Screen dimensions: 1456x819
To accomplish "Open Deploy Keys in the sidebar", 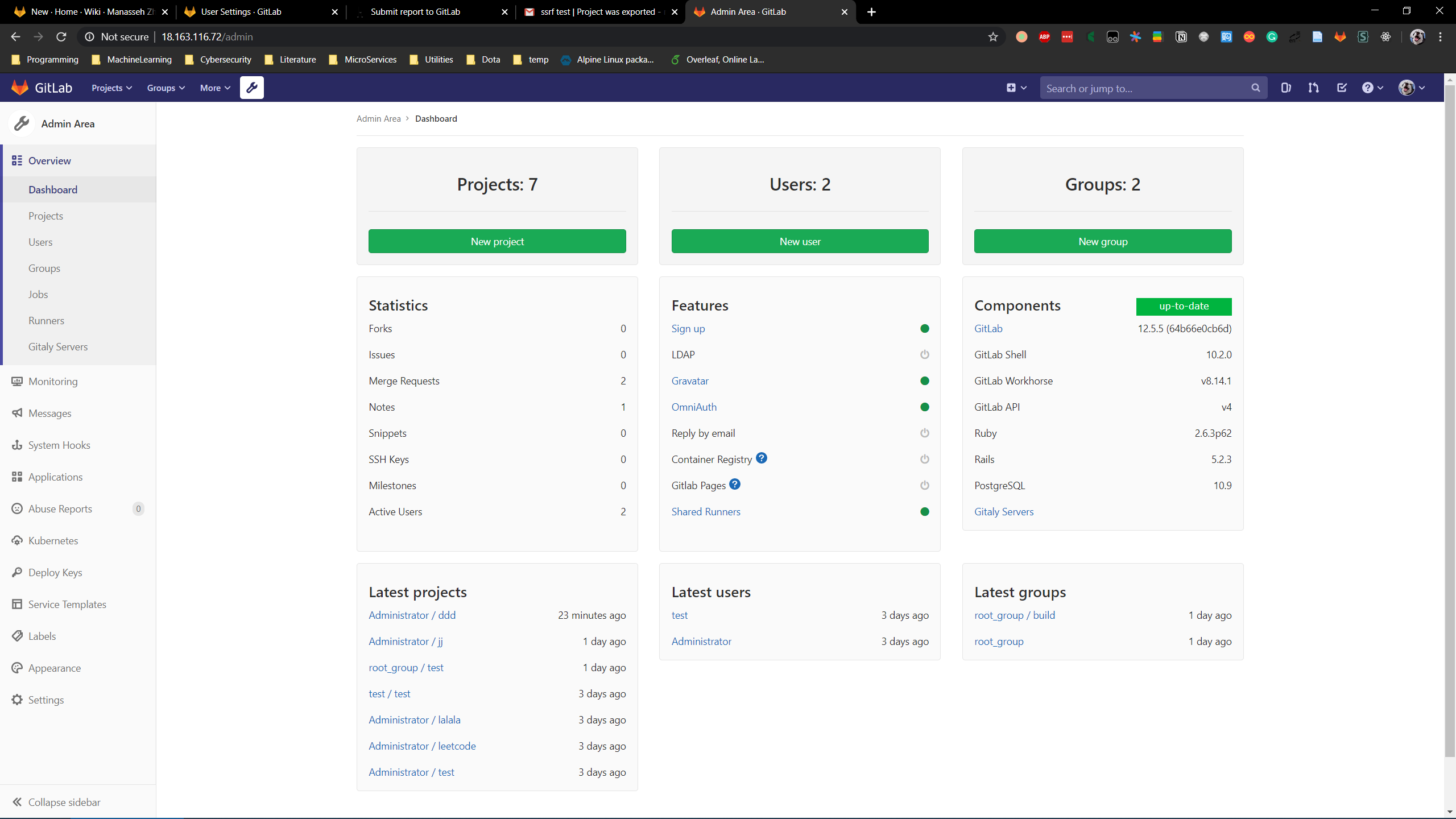I will (x=78, y=573).
